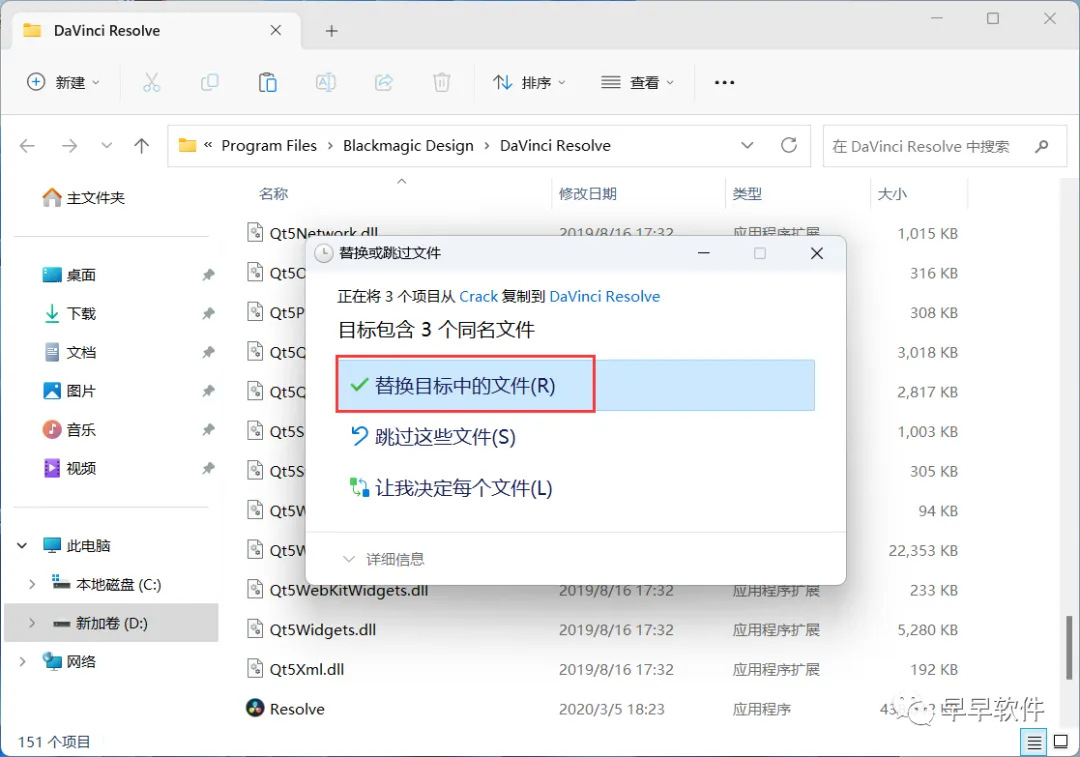
Task: Open Desktop (桌面) in sidebar
Action: (70, 276)
